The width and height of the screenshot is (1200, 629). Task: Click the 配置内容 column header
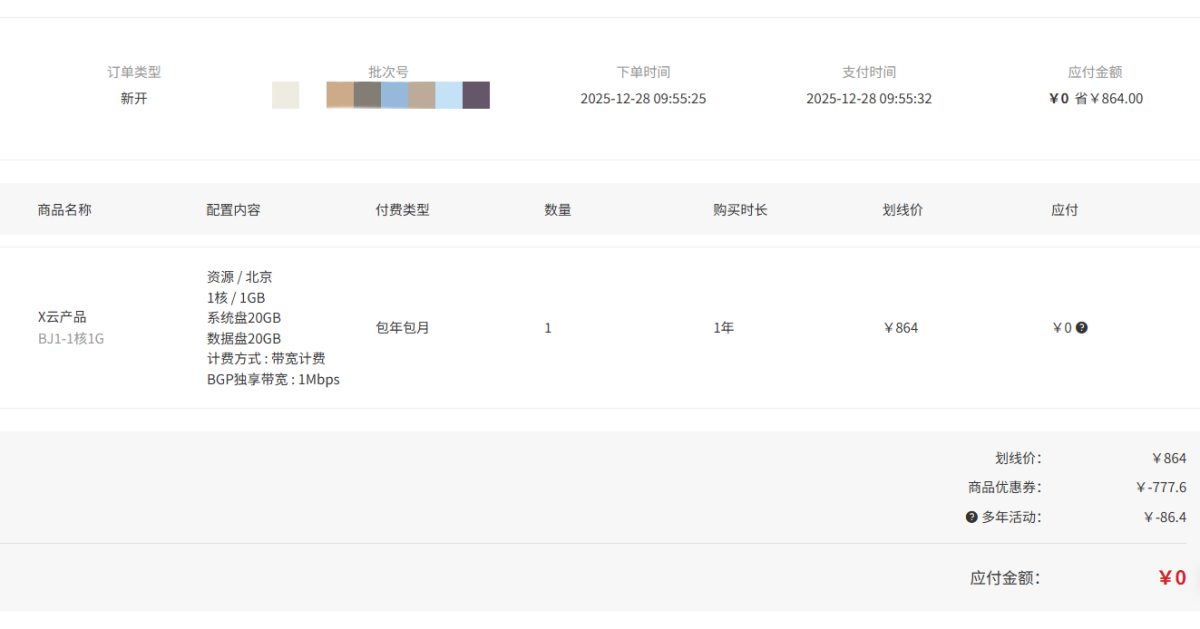click(233, 210)
